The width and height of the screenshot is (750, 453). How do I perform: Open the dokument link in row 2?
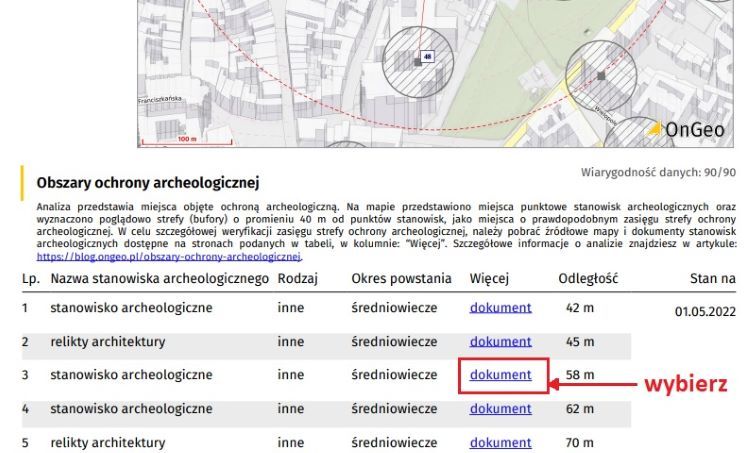pos(500,342)
